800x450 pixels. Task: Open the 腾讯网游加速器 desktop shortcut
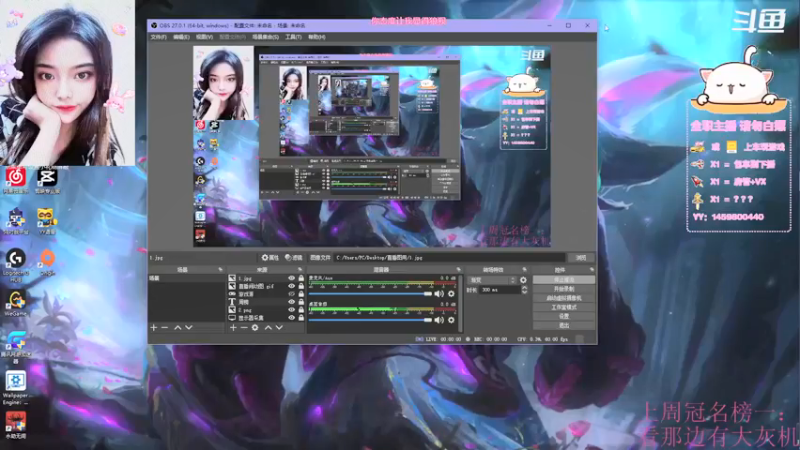[x=16, y=347]
